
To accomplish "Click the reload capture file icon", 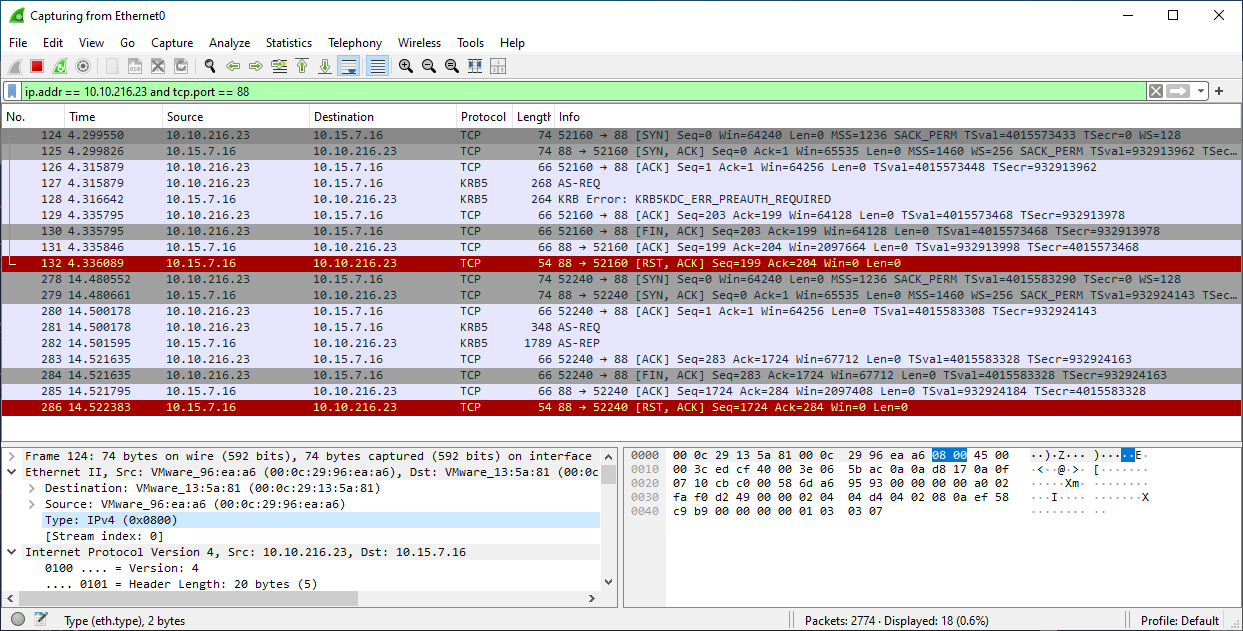I will point(181,66).
